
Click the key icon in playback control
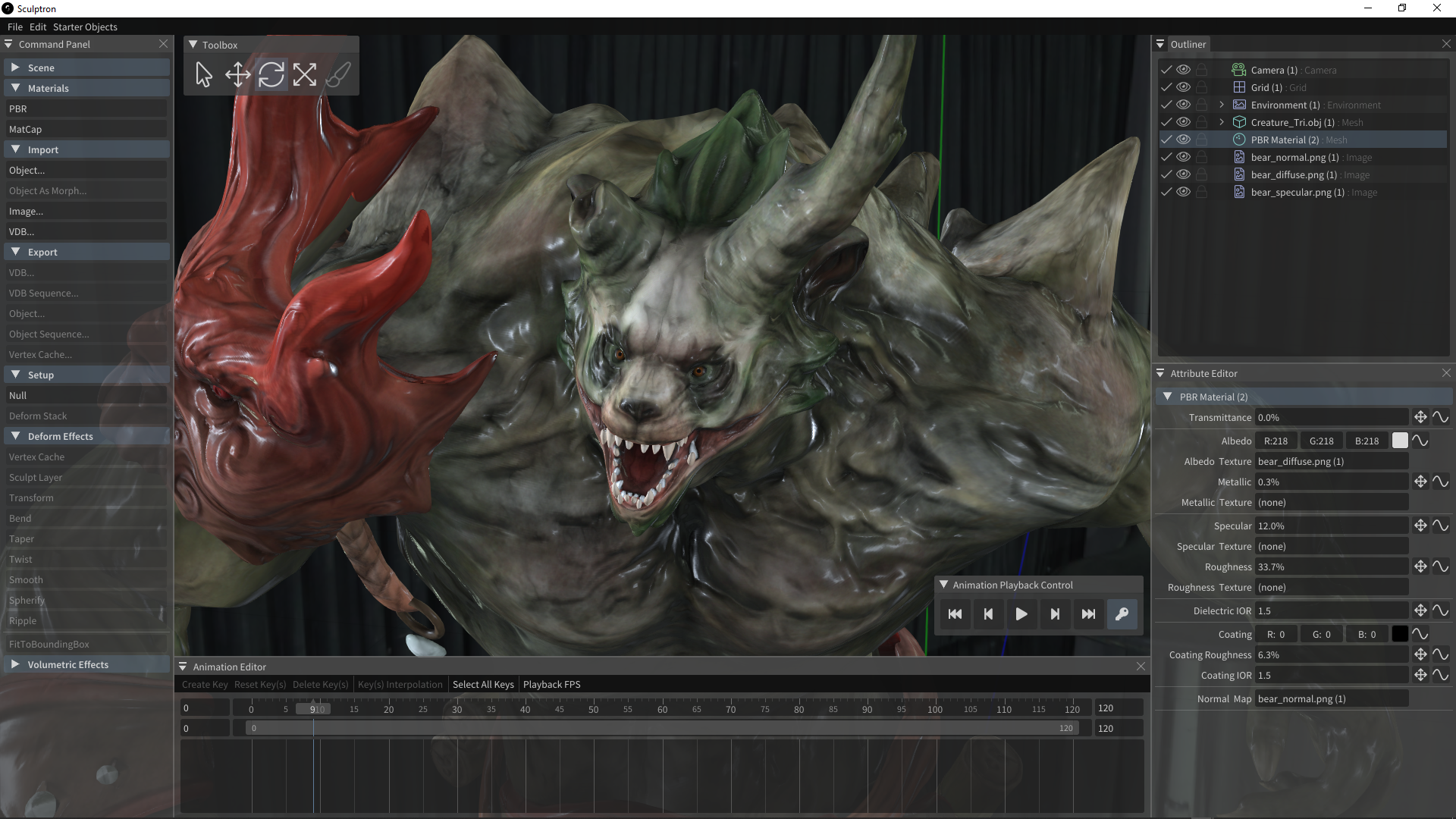click(1122, 614)
